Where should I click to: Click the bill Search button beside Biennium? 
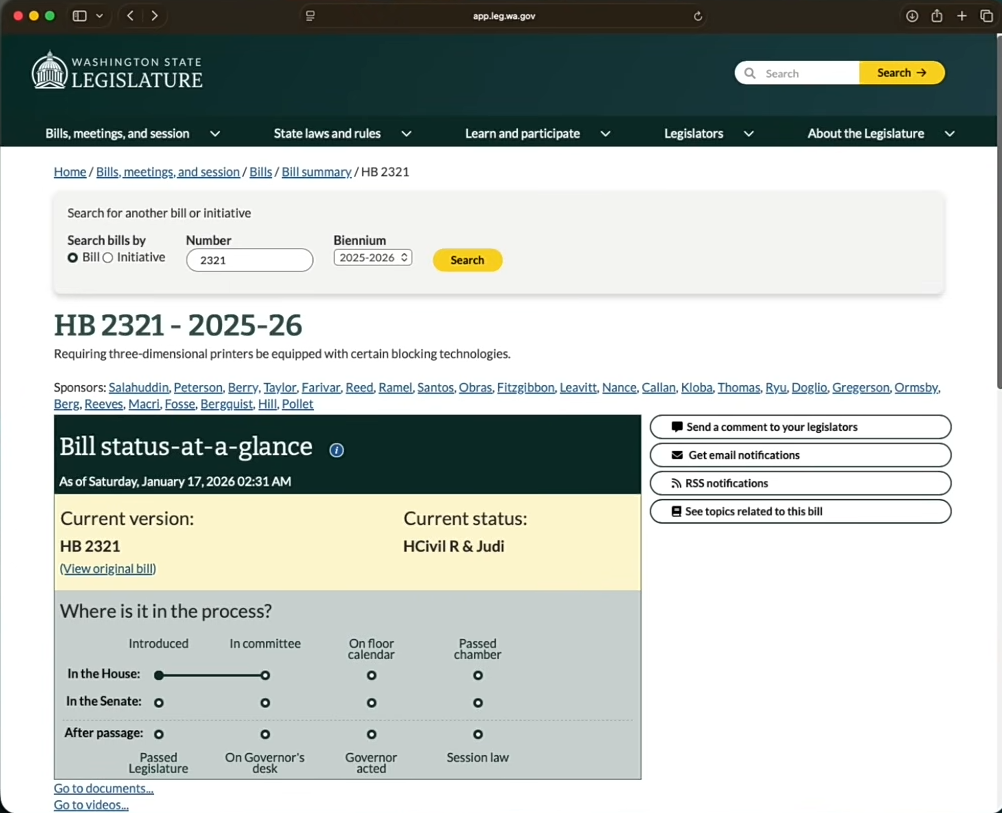pos(468,260)
